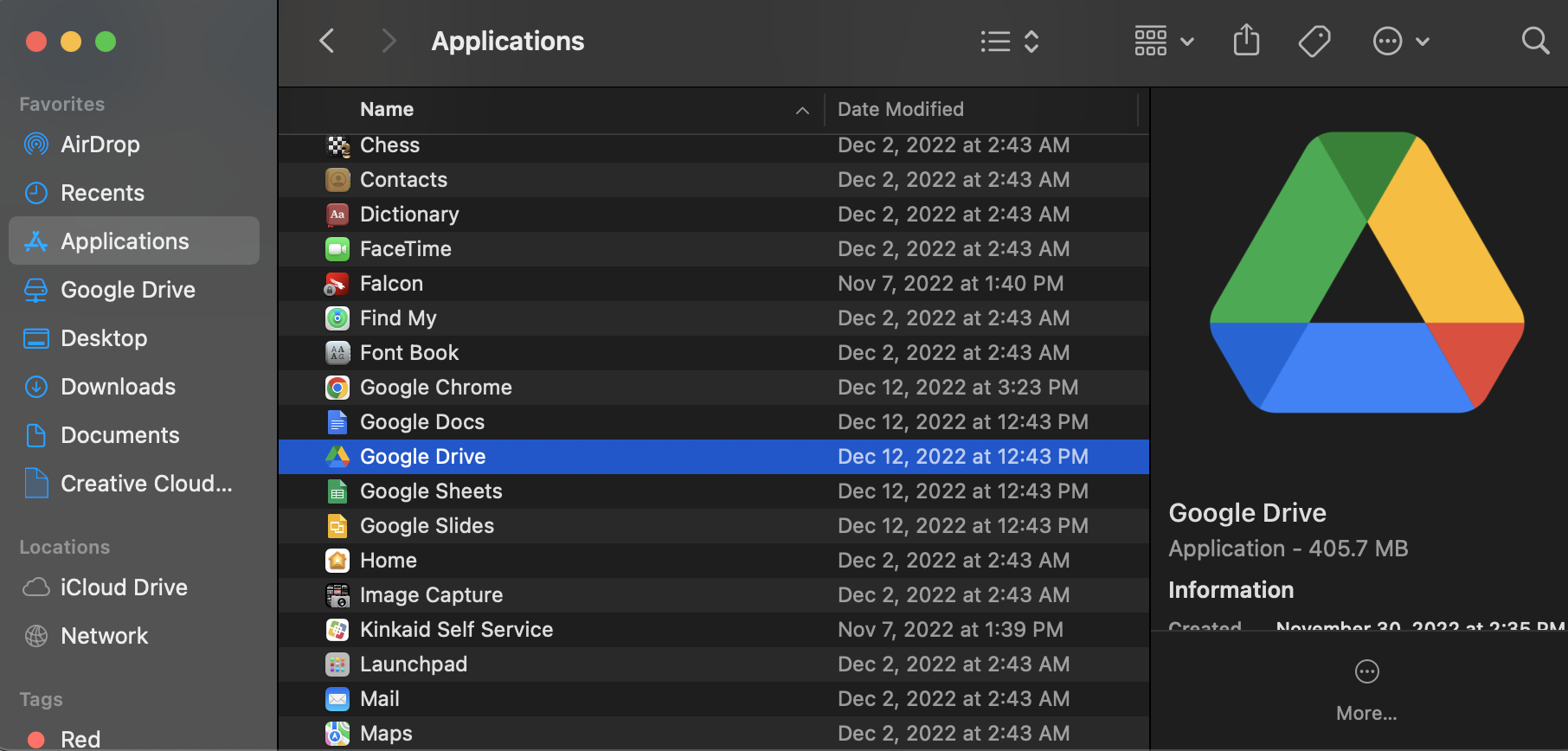Select the Image Capture app icon

(x=337, y=595)
